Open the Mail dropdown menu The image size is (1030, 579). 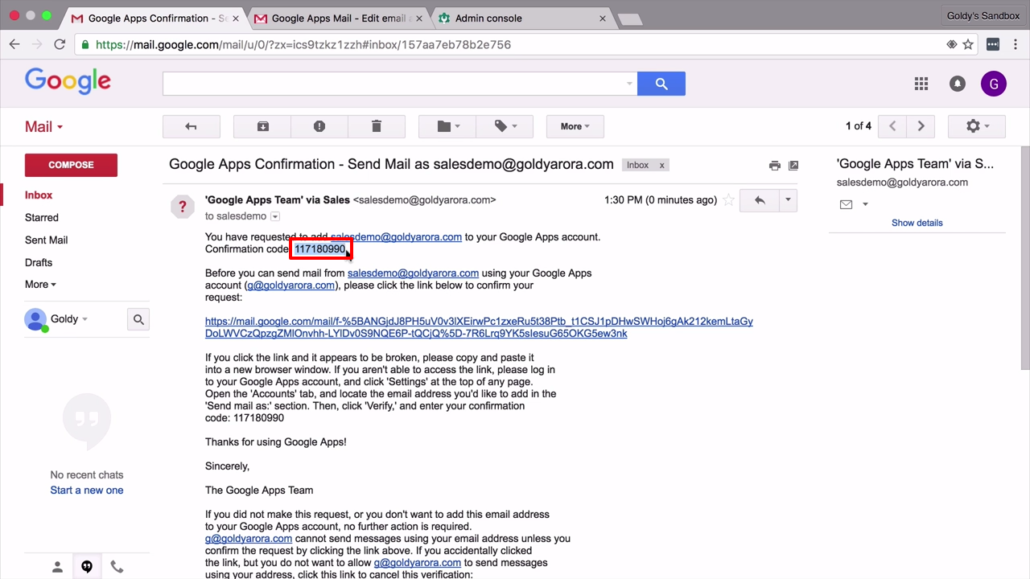click(44, 126)
